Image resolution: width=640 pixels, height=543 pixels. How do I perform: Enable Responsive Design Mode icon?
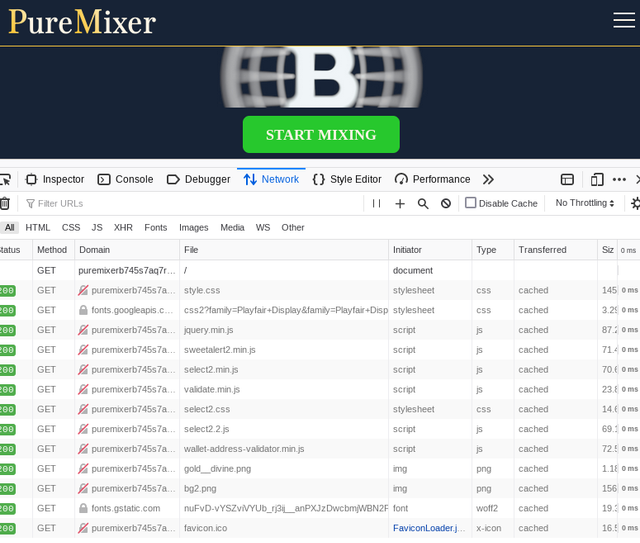[597, 179]
